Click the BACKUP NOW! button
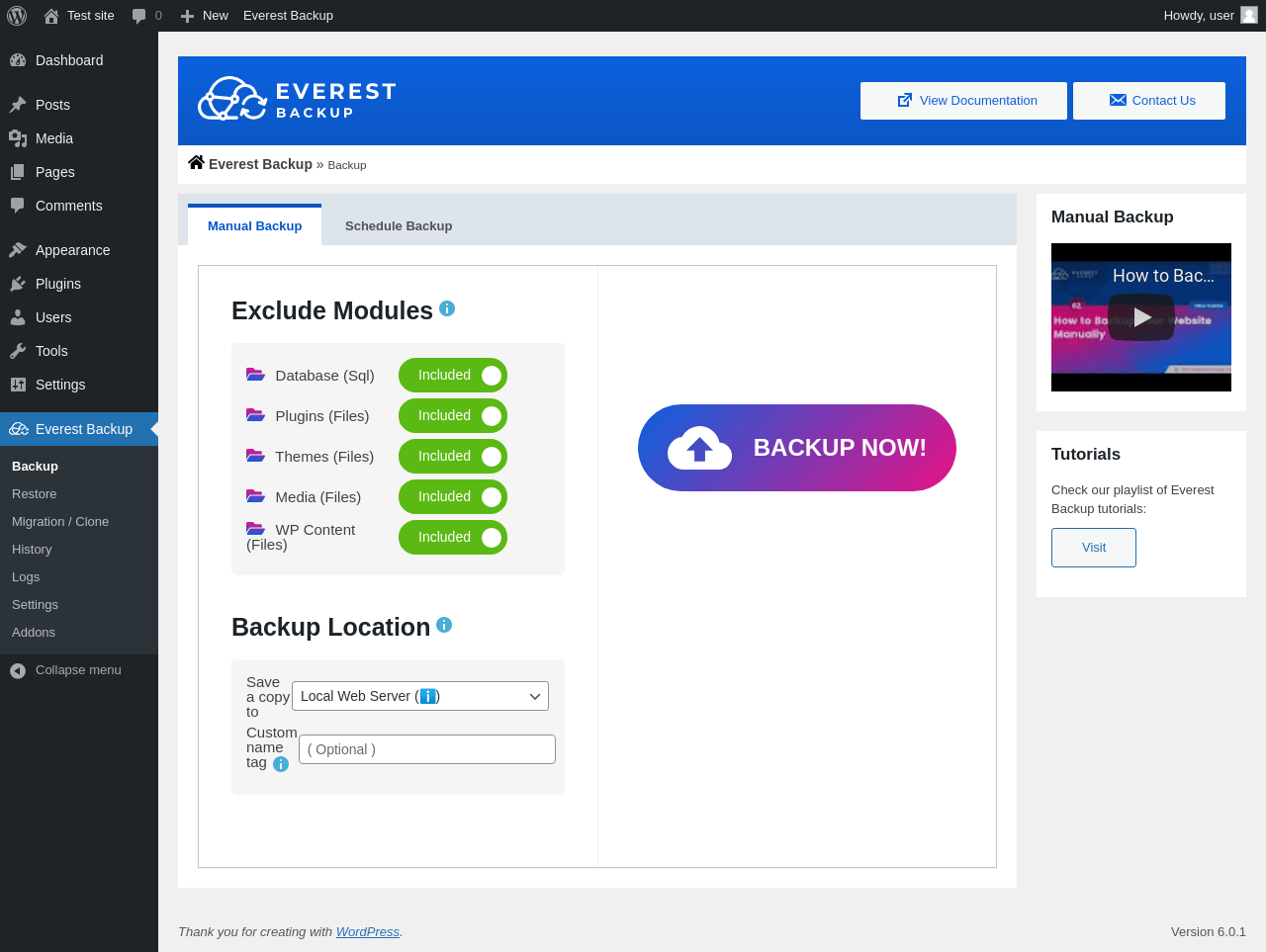Viewport: 1266px width, 952px height. pyautogui.click(x=797, y=448)
